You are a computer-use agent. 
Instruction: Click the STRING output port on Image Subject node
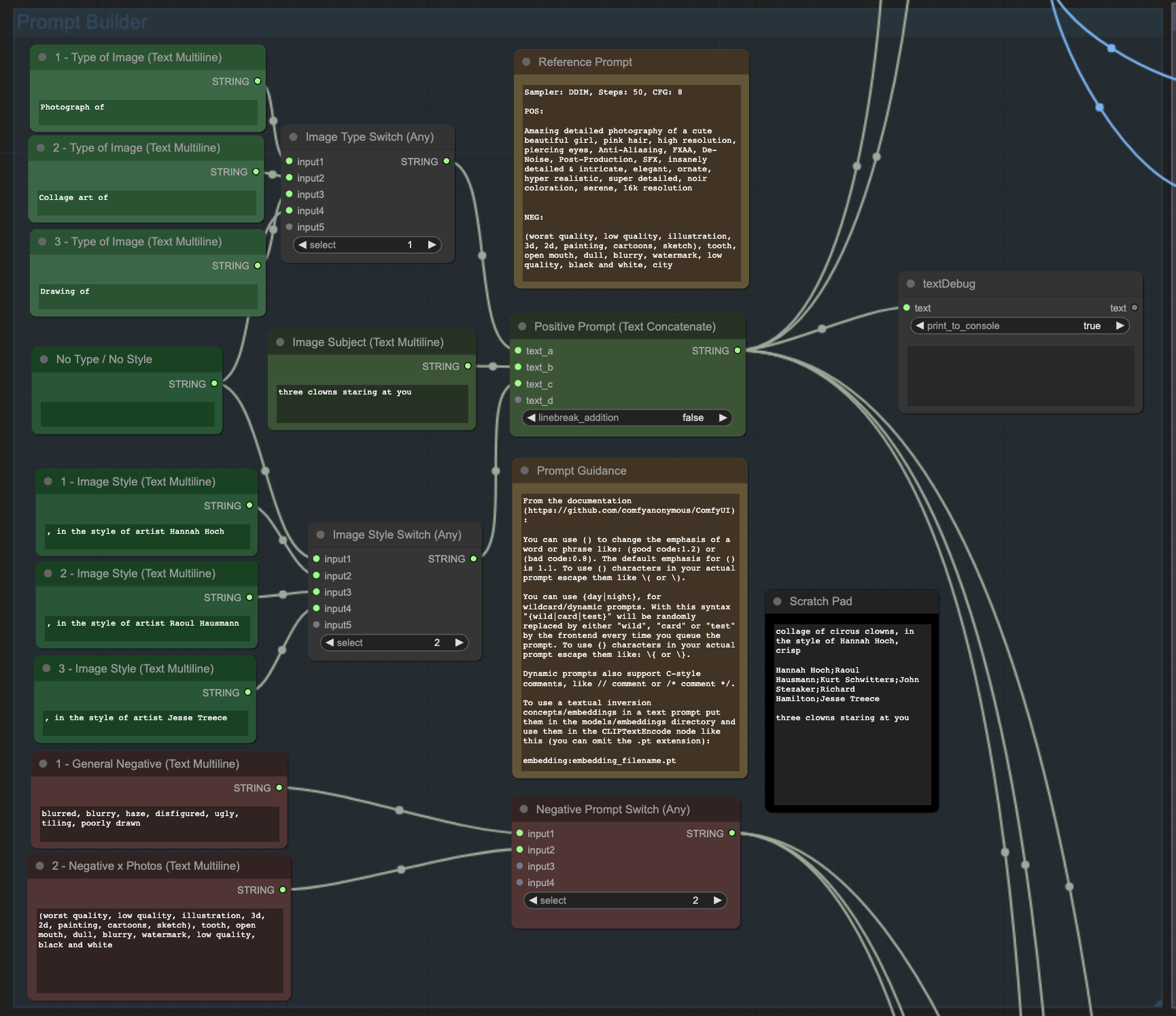point(467,366)
